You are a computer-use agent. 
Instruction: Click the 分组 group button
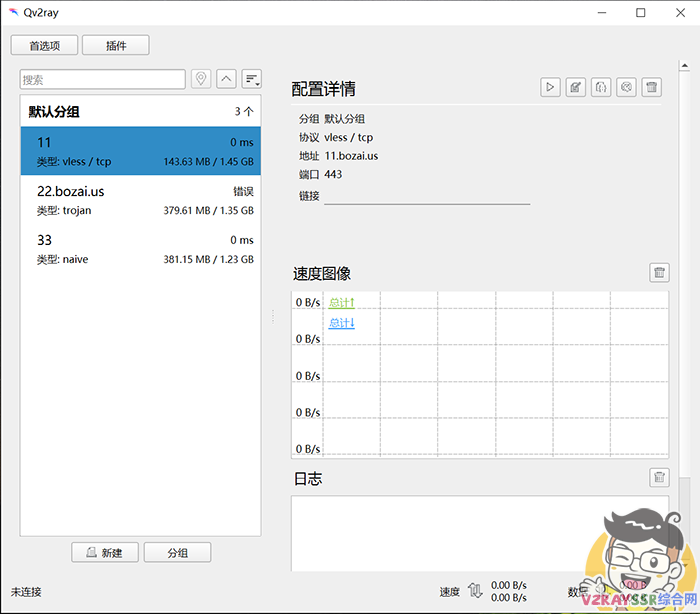pos(177,552)
